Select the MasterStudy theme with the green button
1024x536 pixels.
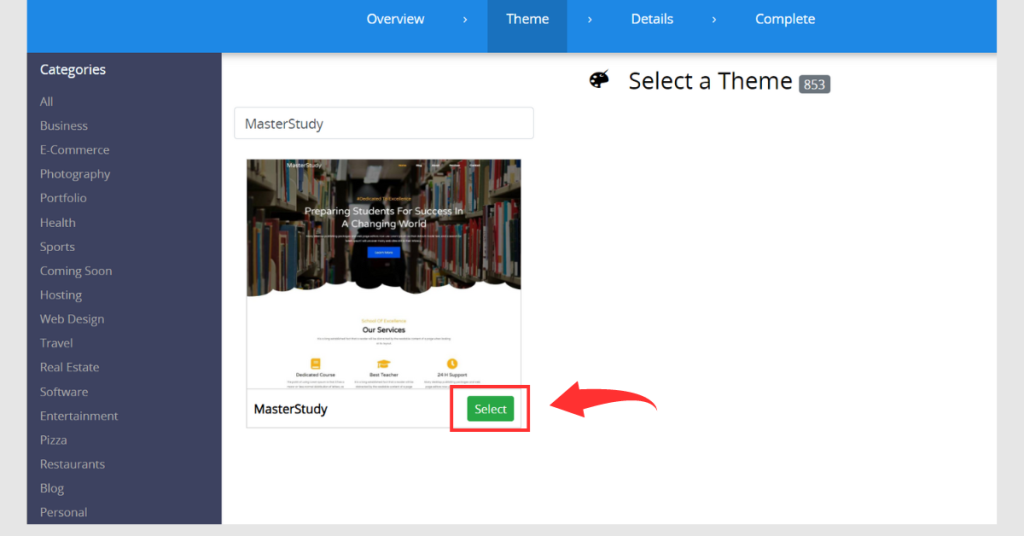click(490, 409)
